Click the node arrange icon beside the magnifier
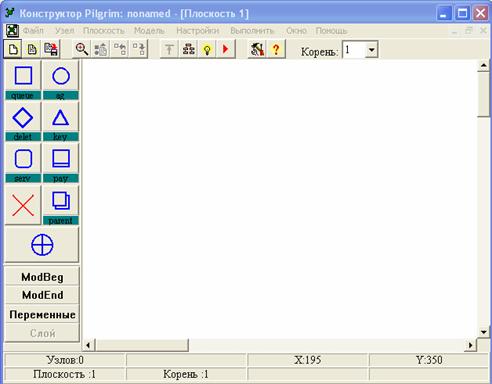 tap(101, 49)
